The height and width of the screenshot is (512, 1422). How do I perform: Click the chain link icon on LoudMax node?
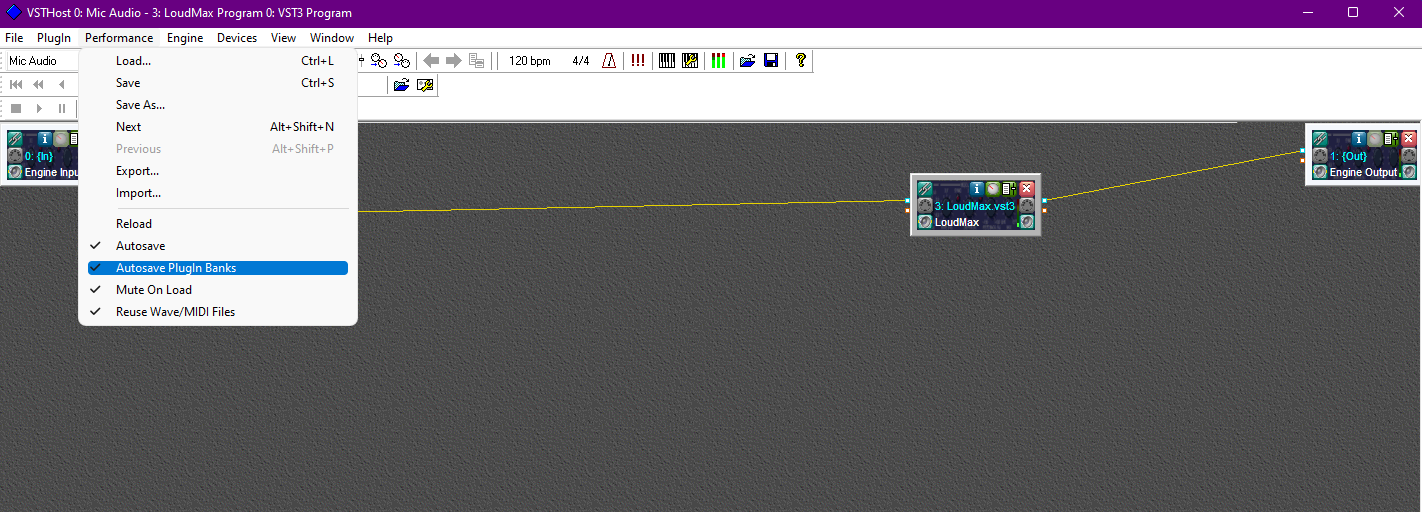925,188
